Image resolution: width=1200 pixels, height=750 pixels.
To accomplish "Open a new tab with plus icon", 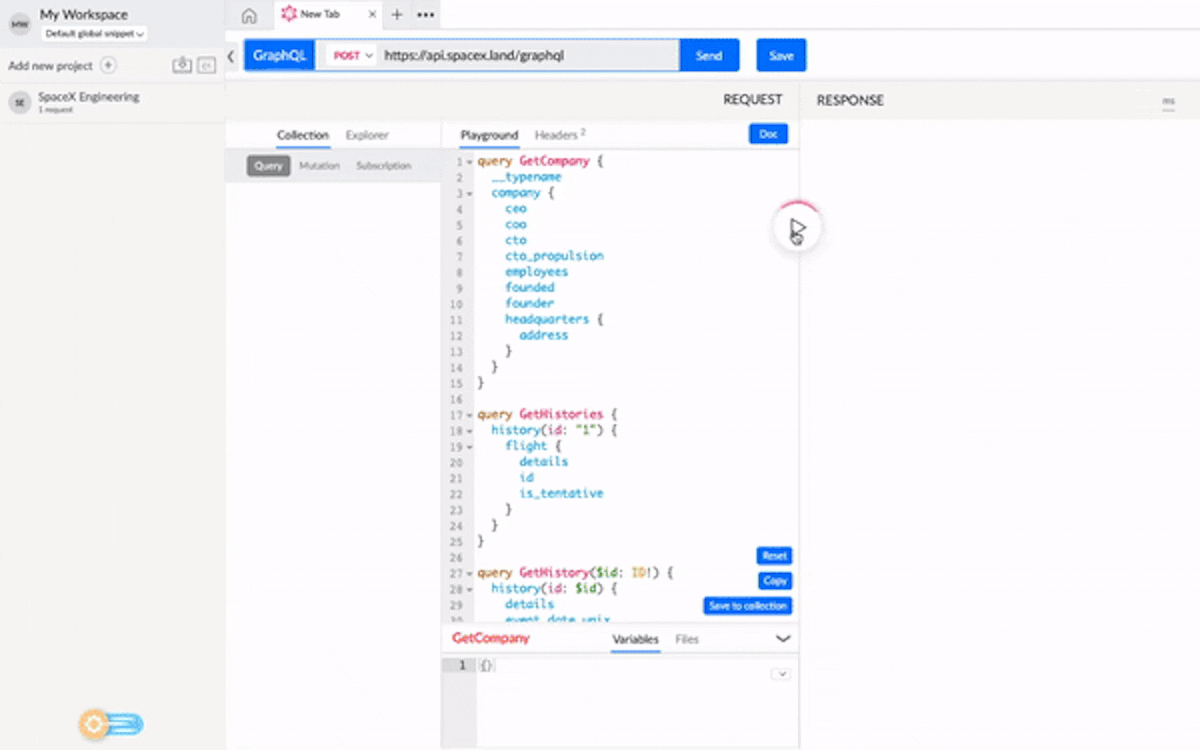I will click(397, 15).
